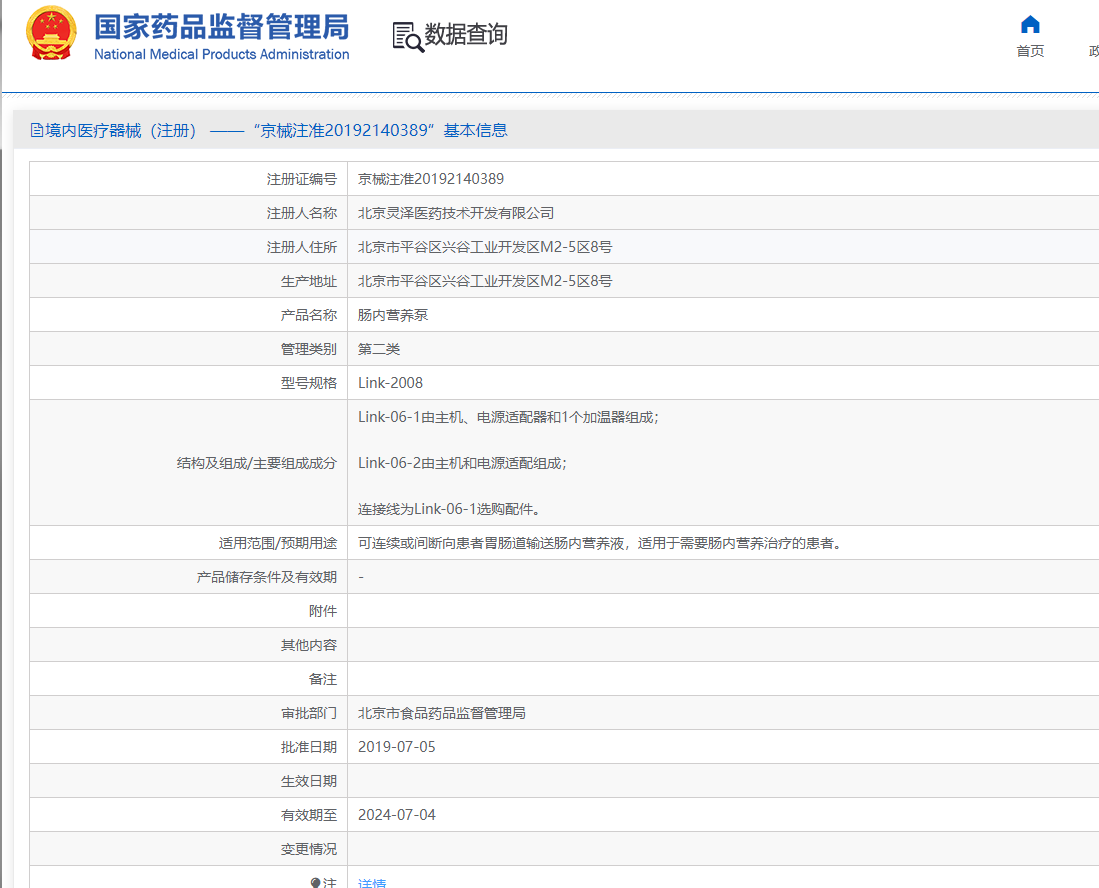Click the document icon before 境内医疗器械
Image resolution: width=1099 pixels, height=888 pixels.
[x=36, y=130]
